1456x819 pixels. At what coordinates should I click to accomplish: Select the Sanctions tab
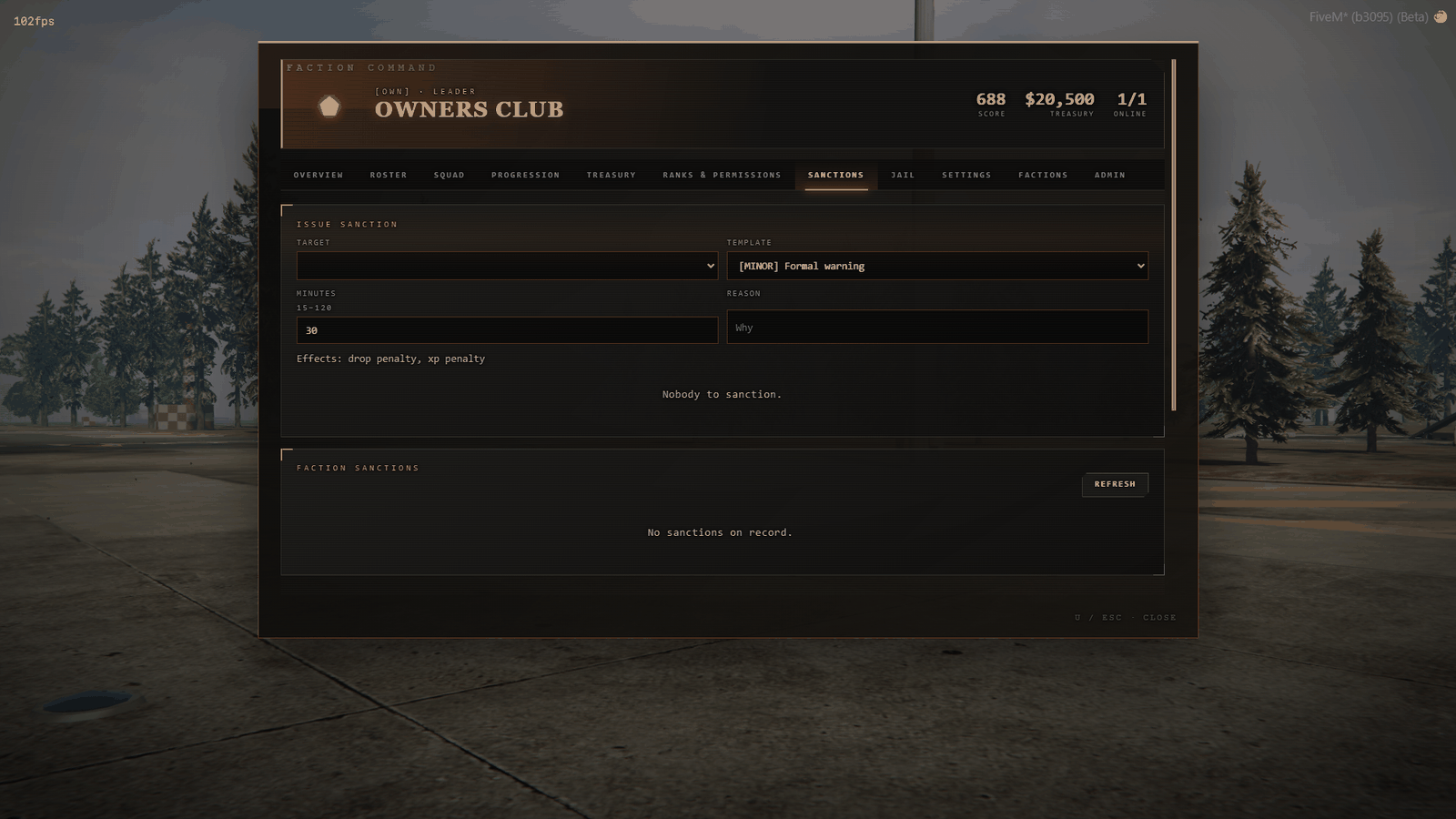click(x=836, y=175)
